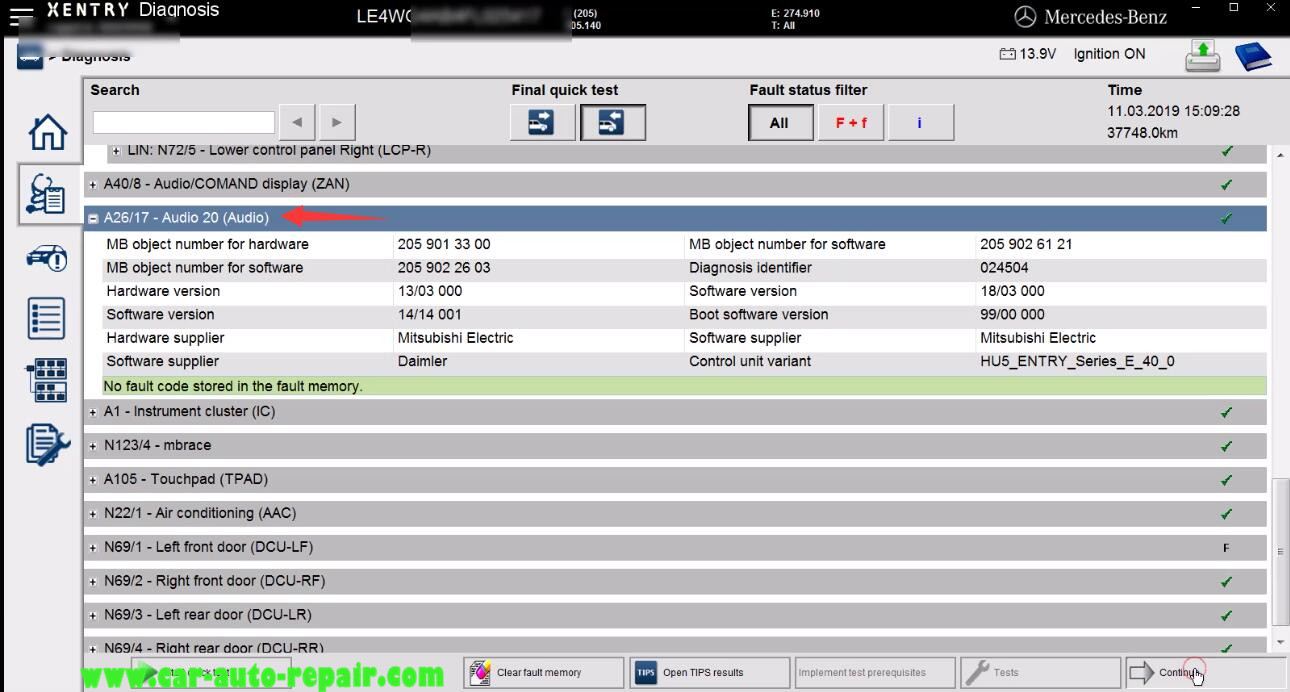Expand N69/3 Left rear door row
The image size is (1290, 692).
tap(94, 616)
